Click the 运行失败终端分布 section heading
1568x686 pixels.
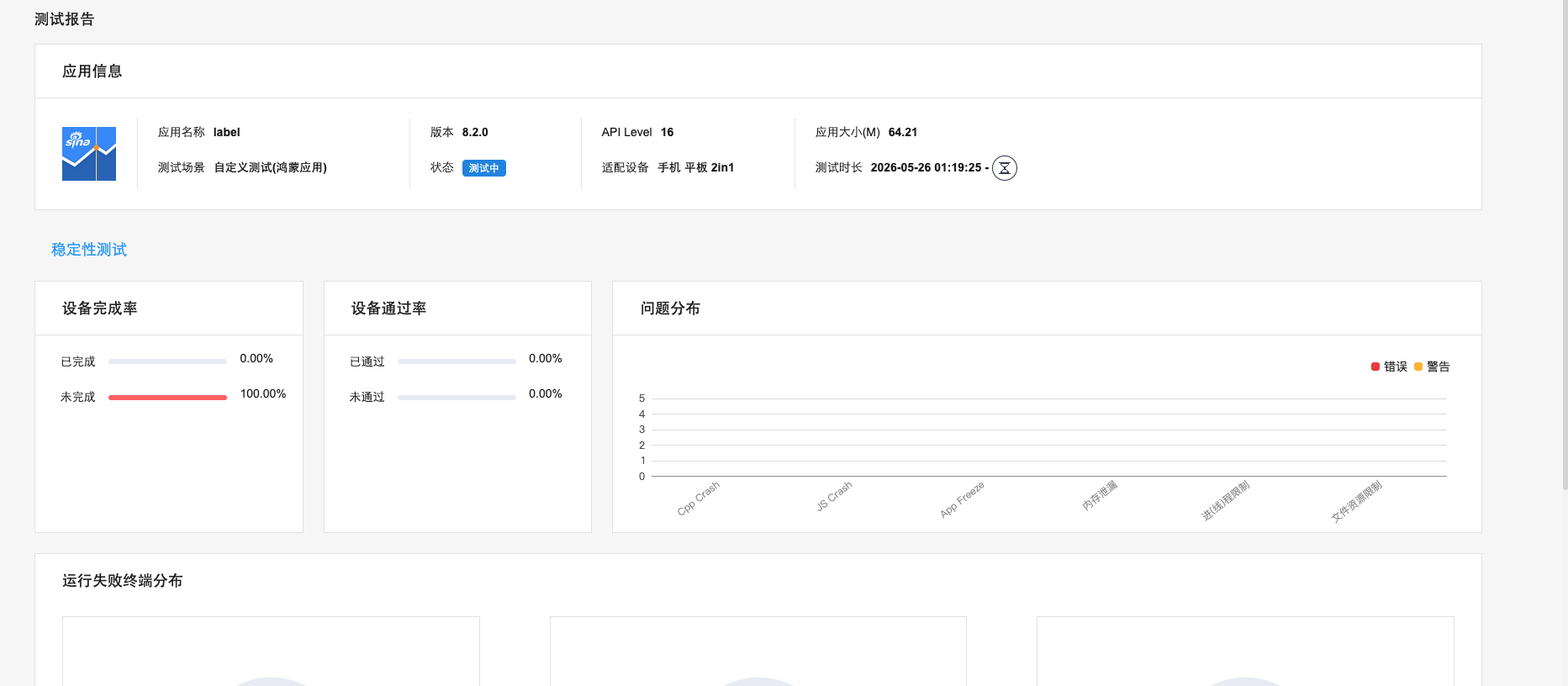tap(123, 581)
